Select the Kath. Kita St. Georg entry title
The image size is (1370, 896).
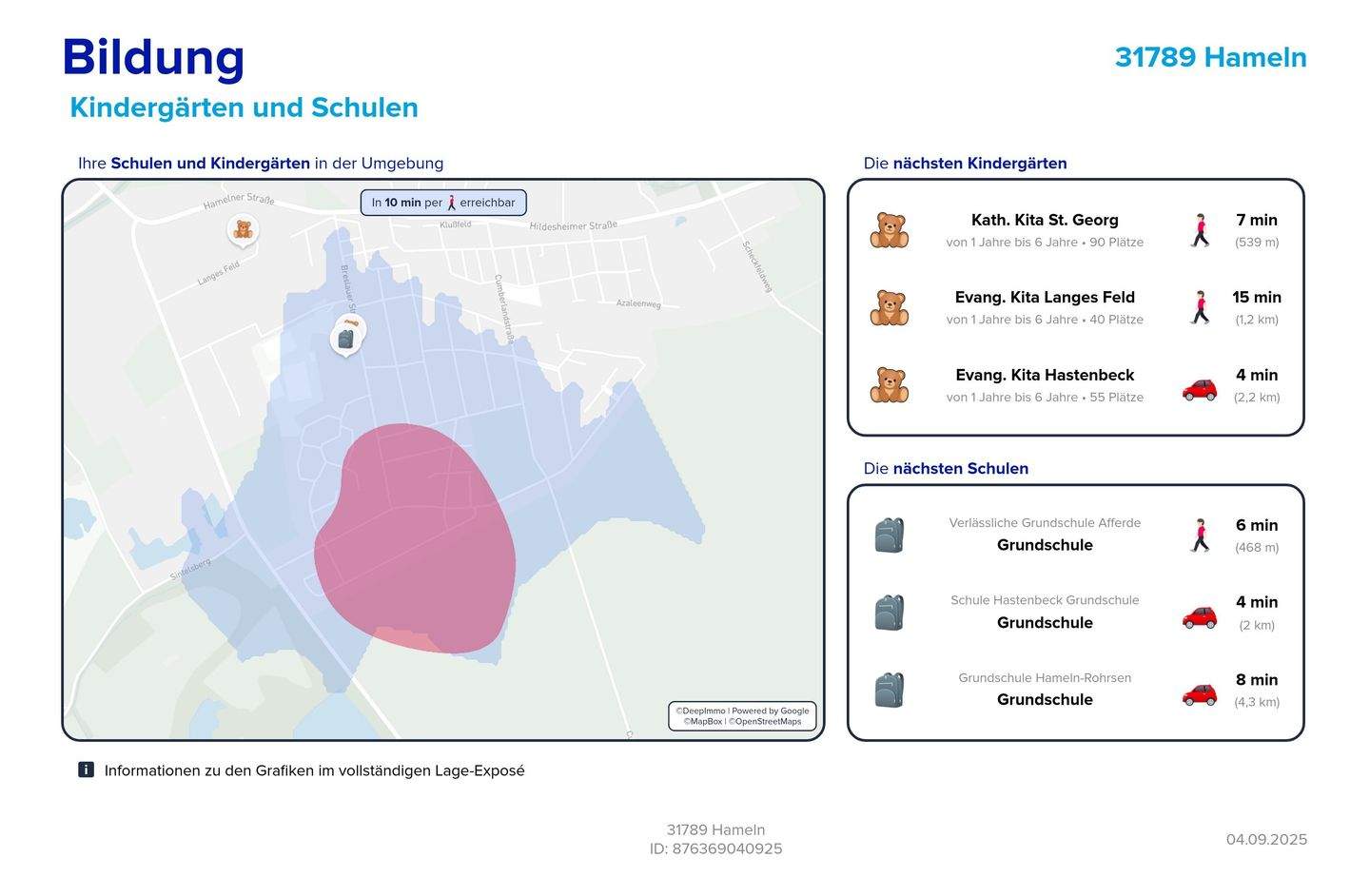click(x=1044, y=220)
